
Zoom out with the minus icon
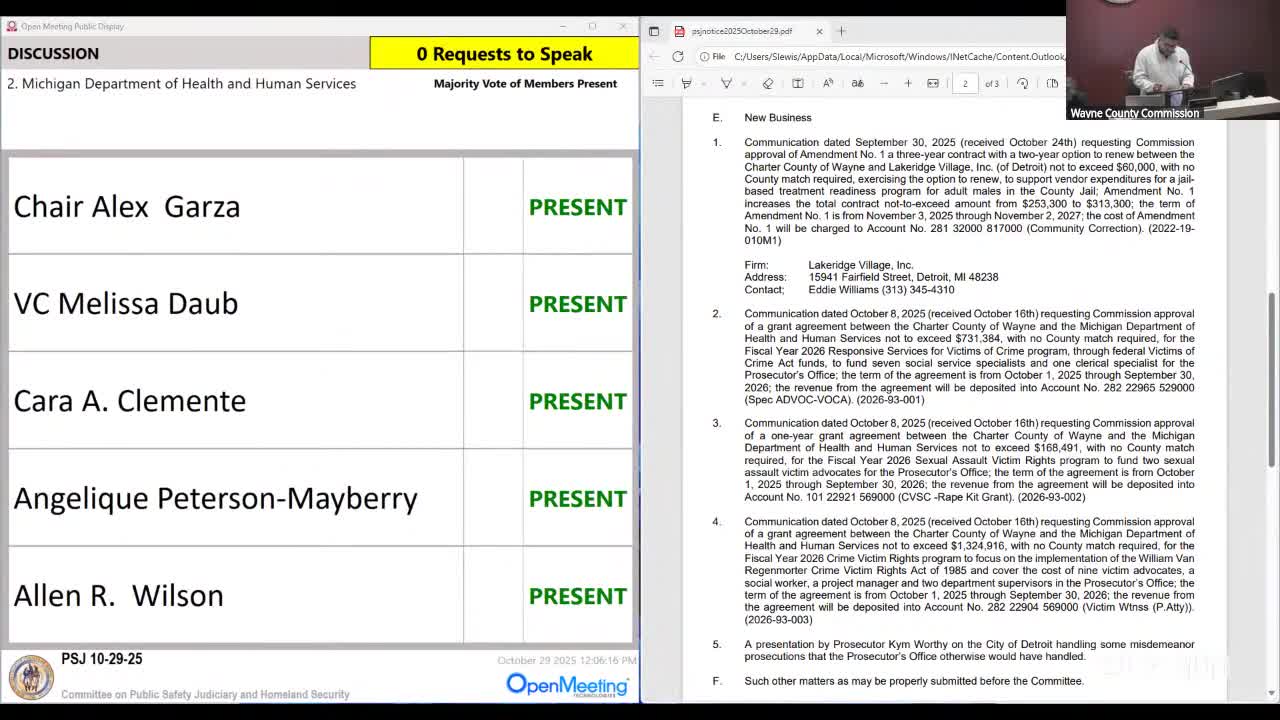pyautogui.click(x=882, y=83)
